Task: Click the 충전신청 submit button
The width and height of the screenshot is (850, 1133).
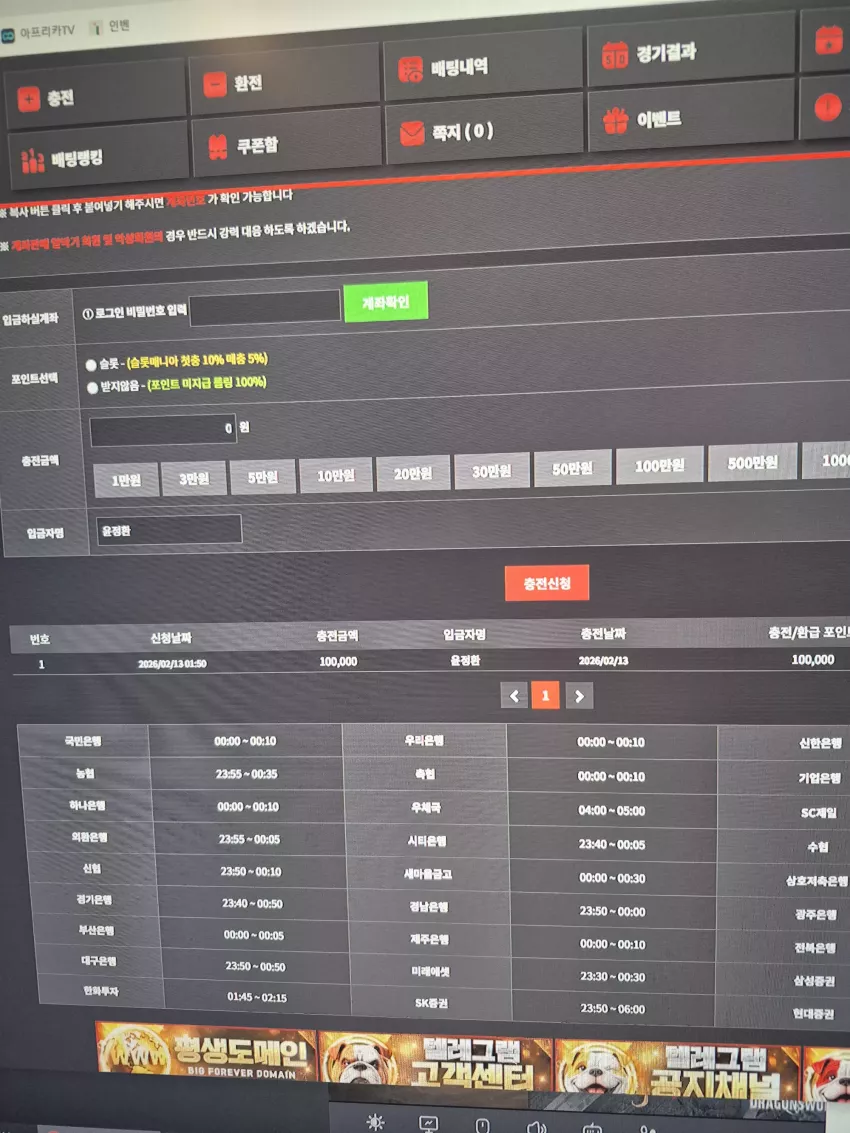Action: click(547, 583)
